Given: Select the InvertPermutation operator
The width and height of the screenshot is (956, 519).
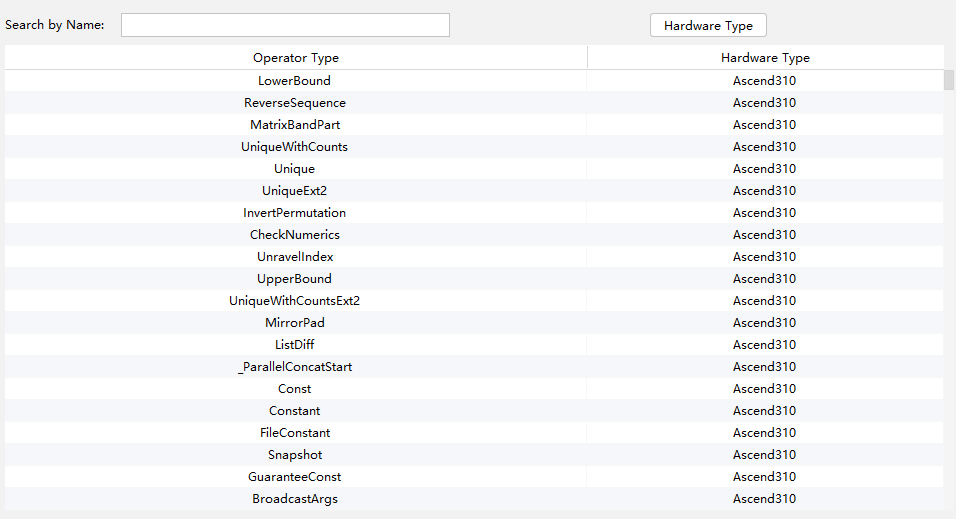Looking at the screenshot, I should tap(294, 213).
